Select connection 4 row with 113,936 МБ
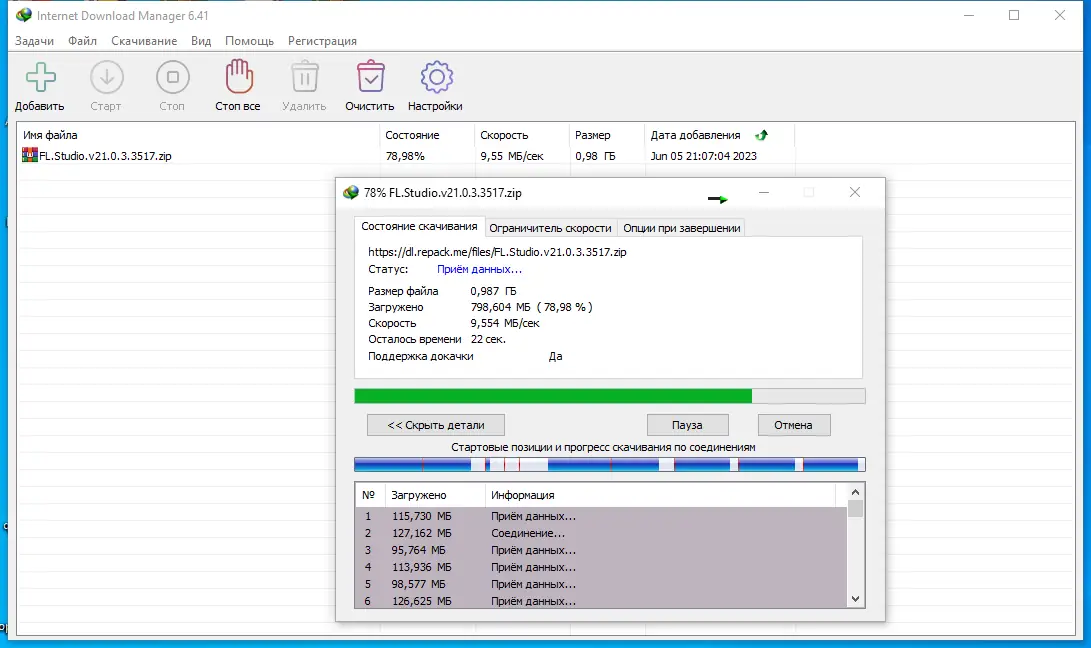The image size is (1091, 648). pos(601,567)
